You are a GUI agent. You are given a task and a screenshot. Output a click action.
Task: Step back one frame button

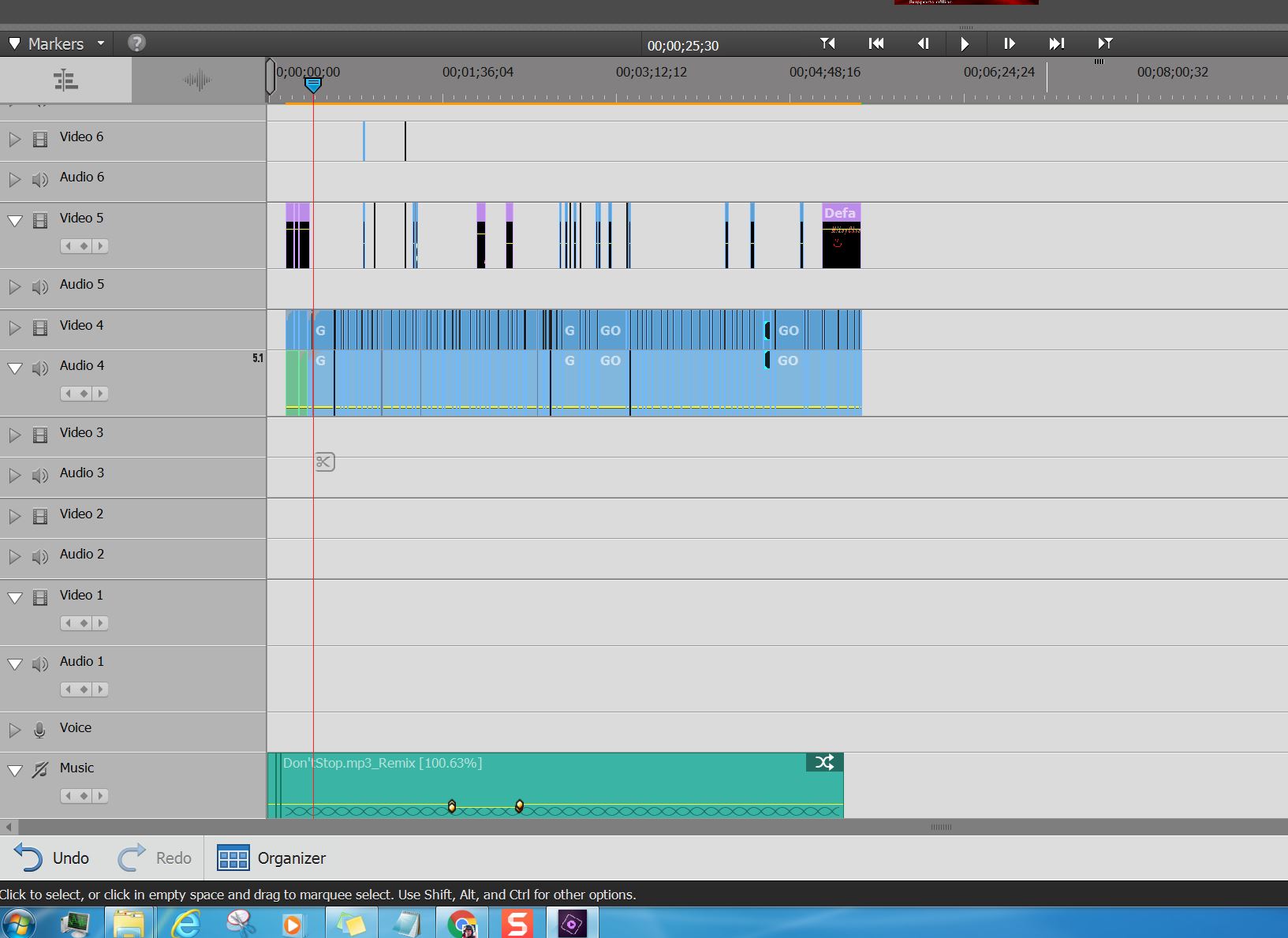click(923, 43)
